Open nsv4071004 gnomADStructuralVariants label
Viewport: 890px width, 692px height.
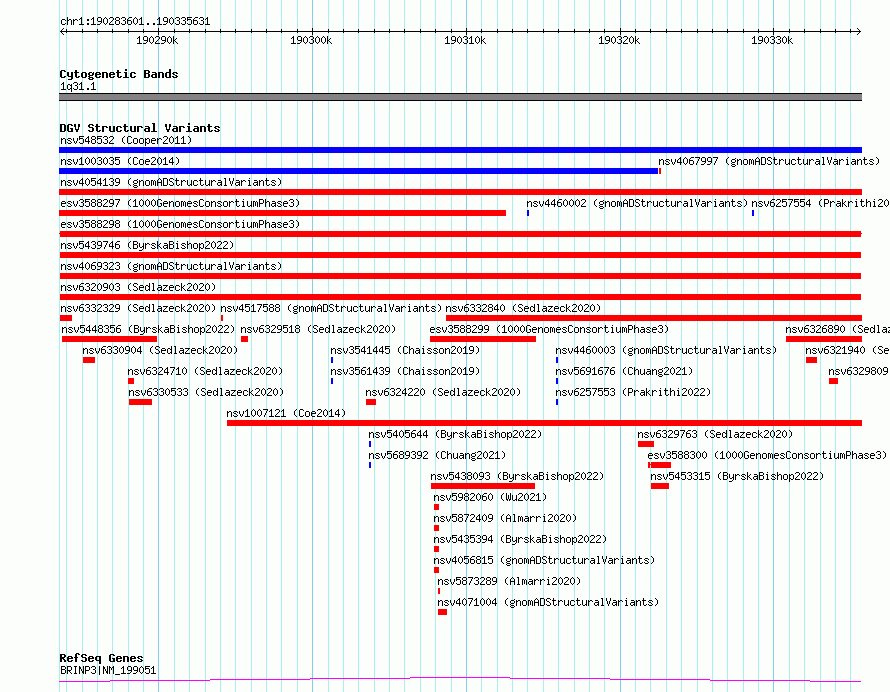click(x=548, y=602)
